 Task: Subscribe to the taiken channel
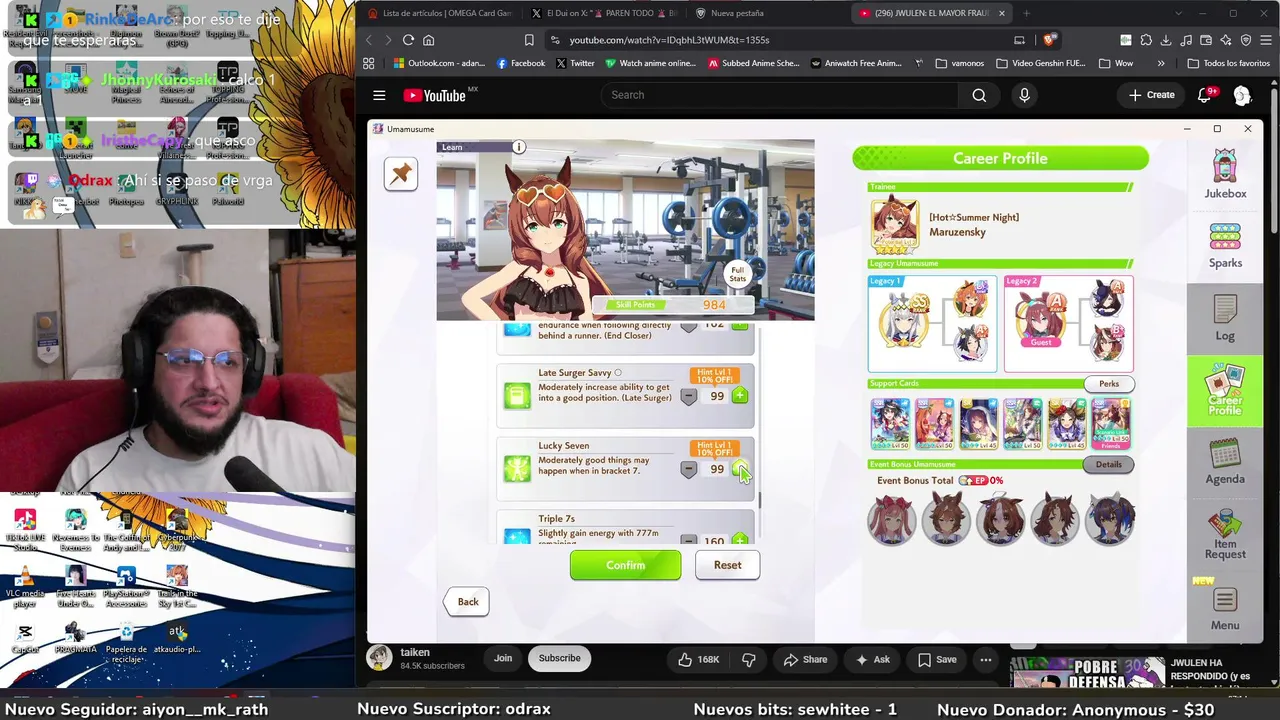(559, 658)
